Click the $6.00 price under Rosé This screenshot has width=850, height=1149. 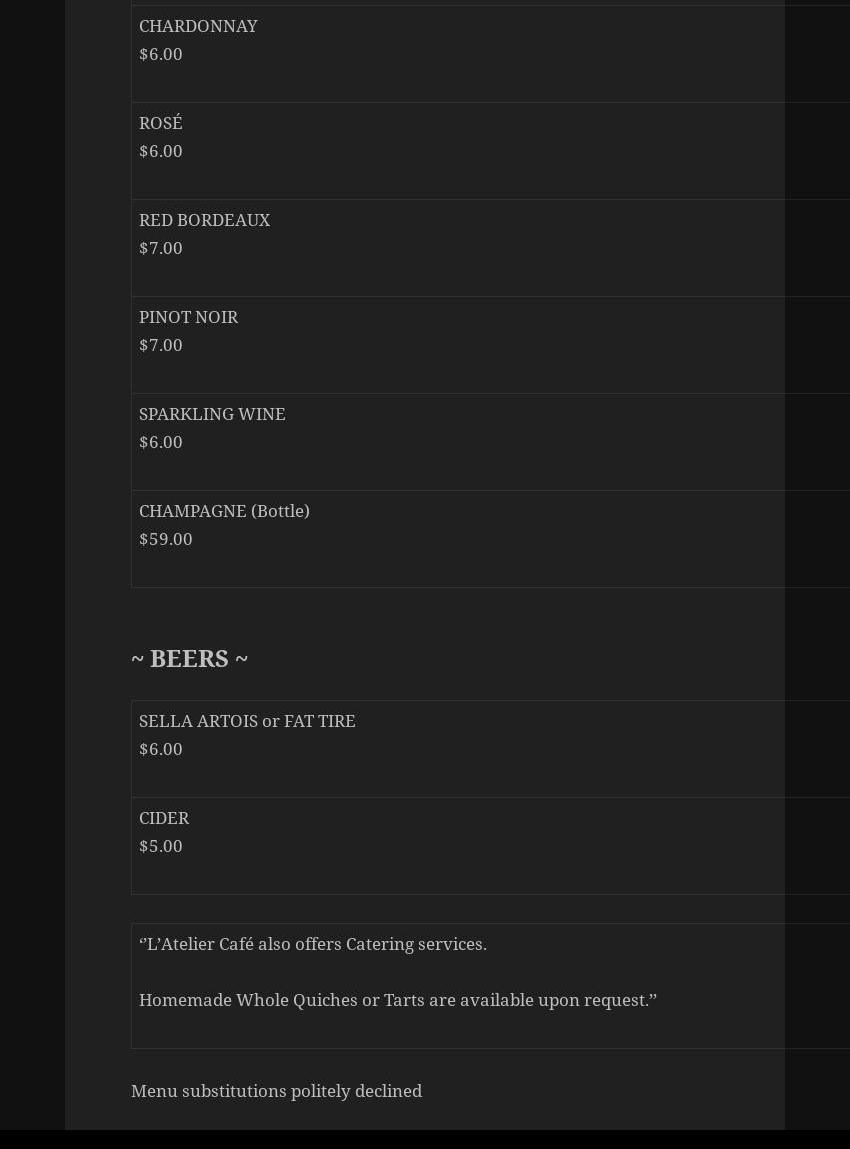[161, 152]
